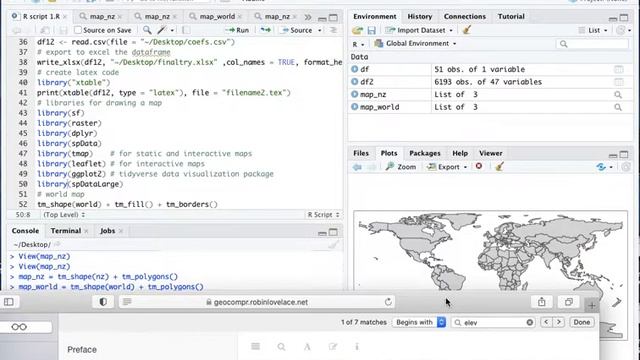
Task: Open a new Safari tab with plus
Action: click(x=592, y=305)
